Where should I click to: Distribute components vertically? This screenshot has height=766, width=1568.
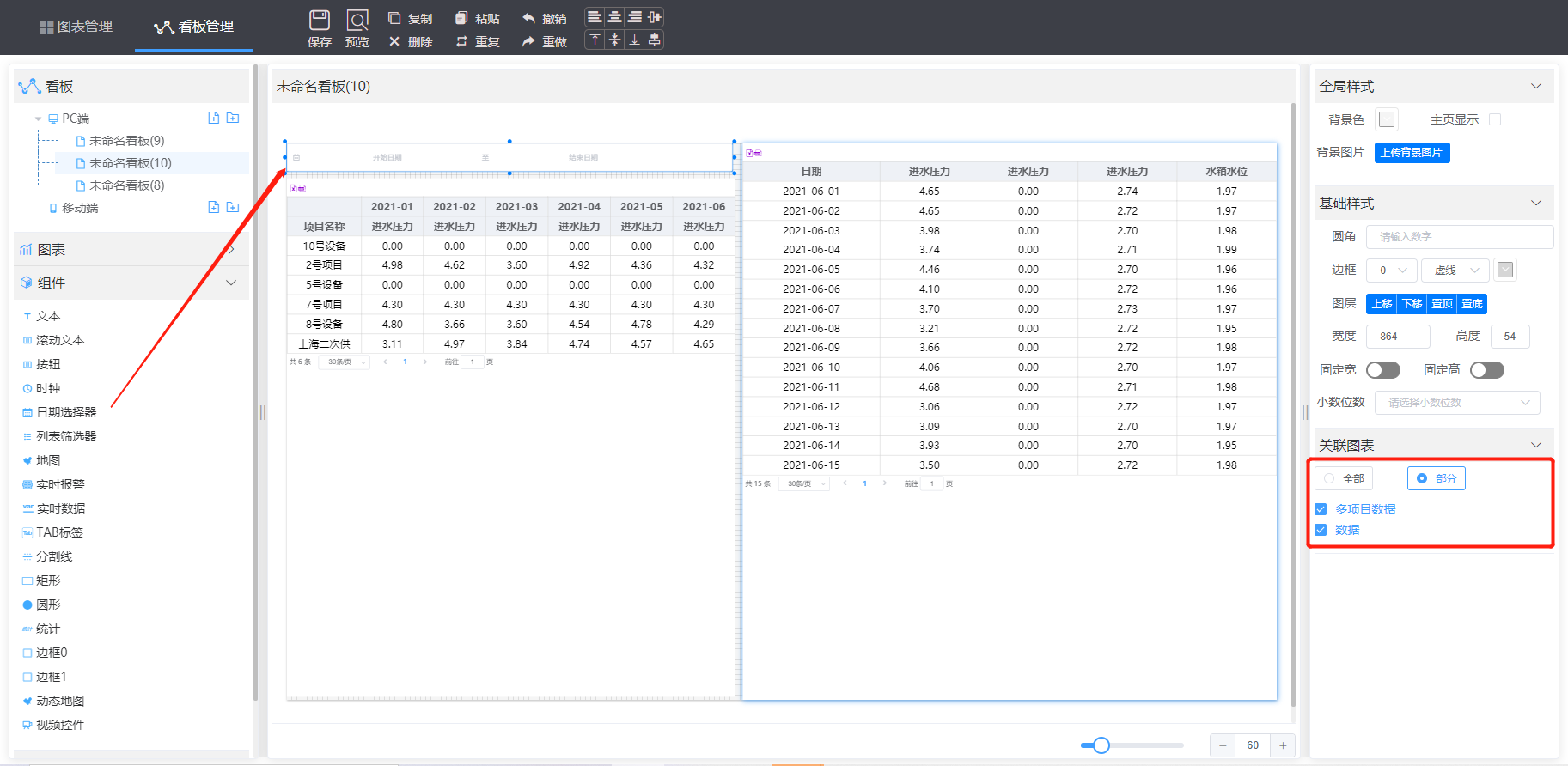[x=654, y=40]
